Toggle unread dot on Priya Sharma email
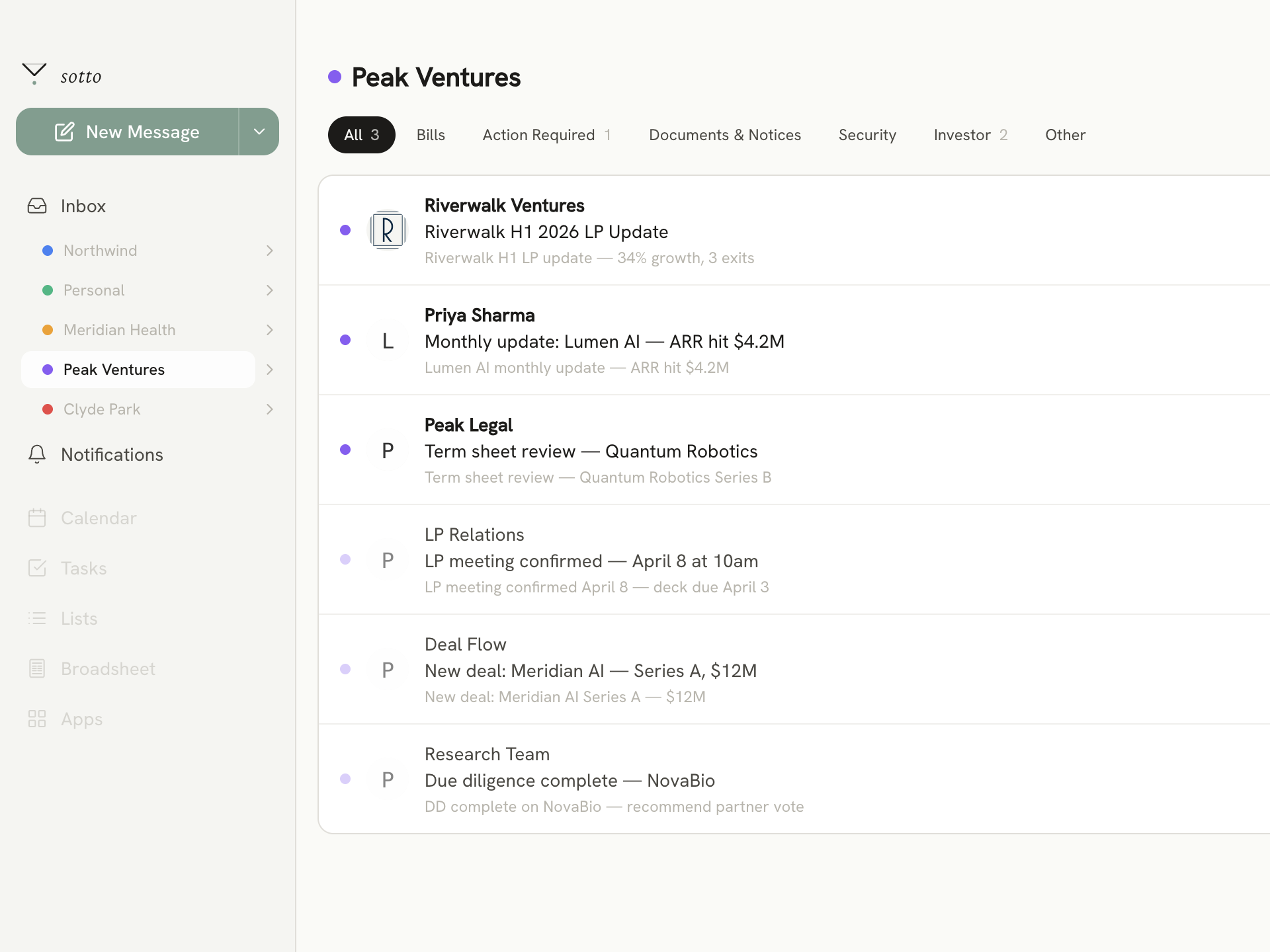The width and height of the screenshot is (1270, 952). [x=345, y=340]
